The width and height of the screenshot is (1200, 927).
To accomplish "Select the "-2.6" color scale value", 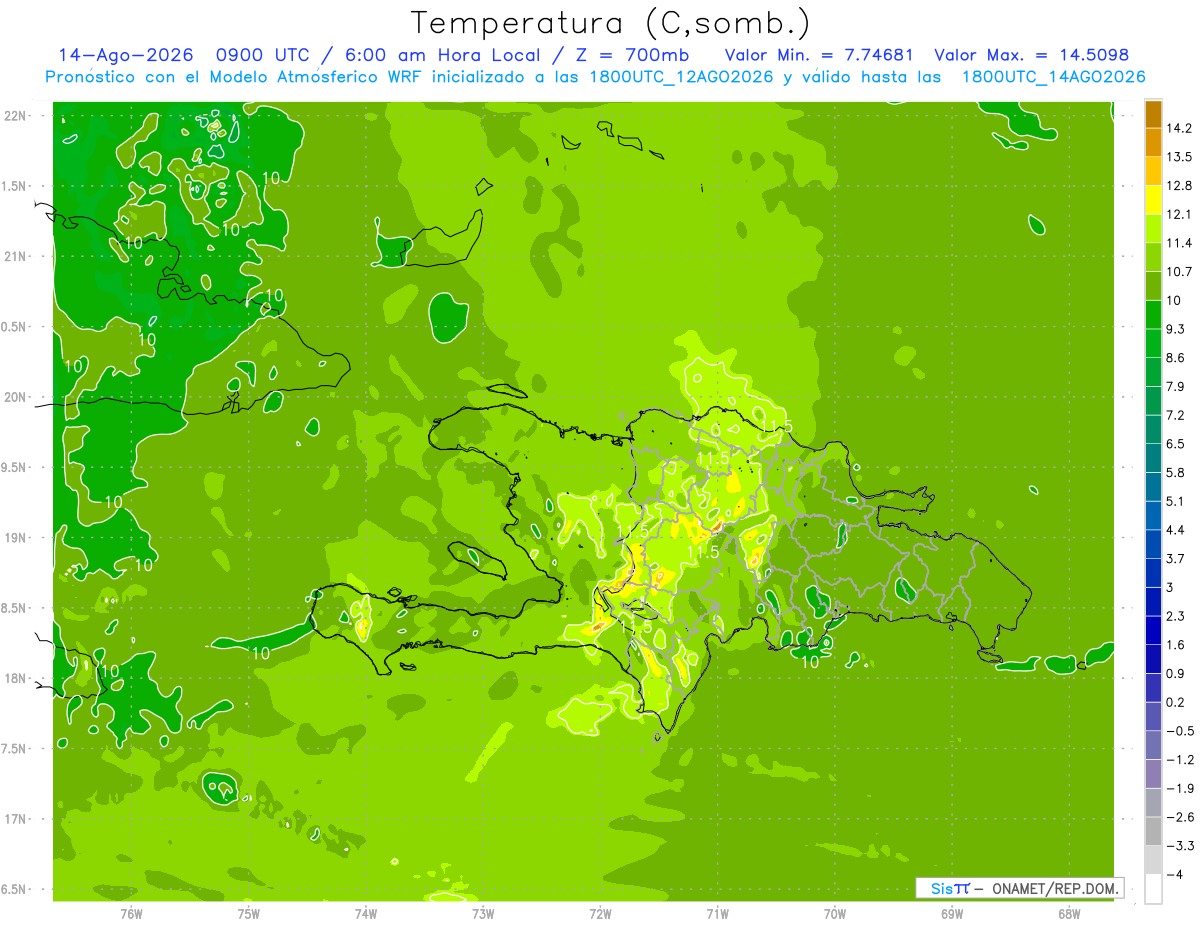I will [1180, 818].
